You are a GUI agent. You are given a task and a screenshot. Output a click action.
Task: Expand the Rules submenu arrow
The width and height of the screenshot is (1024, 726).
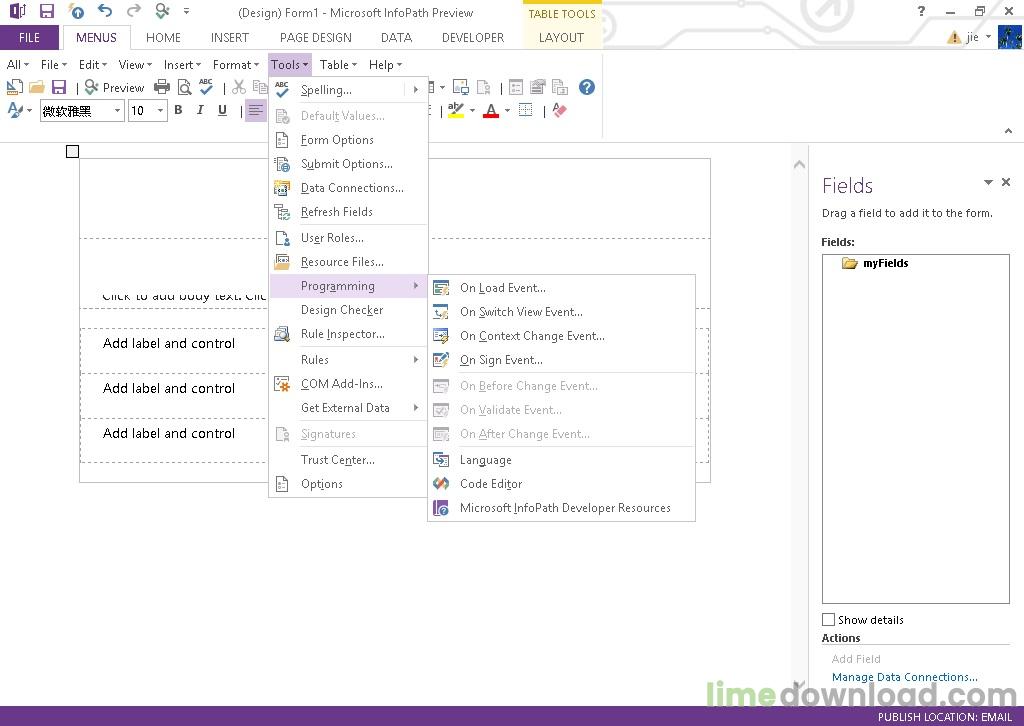(416, 360)
